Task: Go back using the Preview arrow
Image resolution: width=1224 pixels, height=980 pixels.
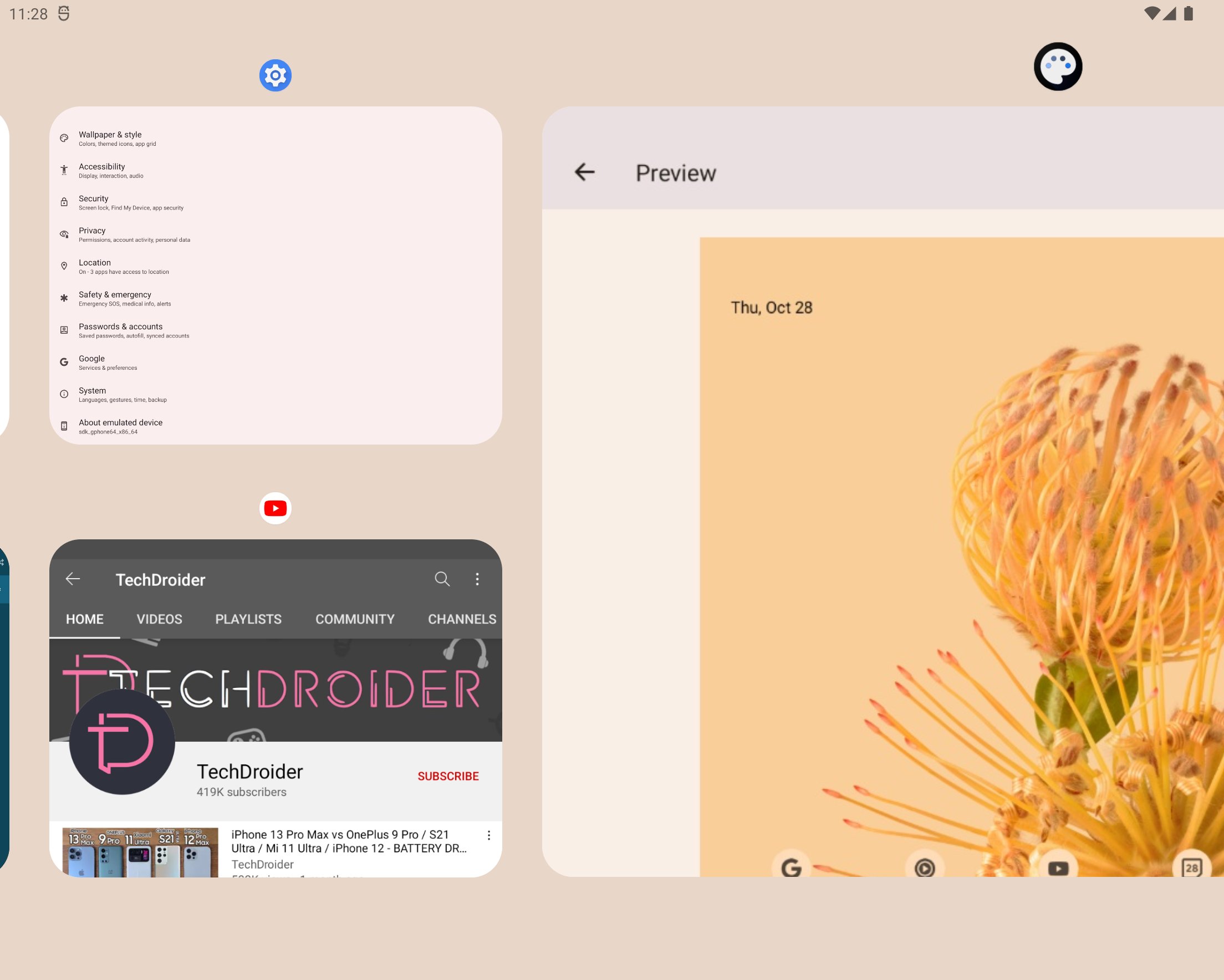Action: point(584,172)
